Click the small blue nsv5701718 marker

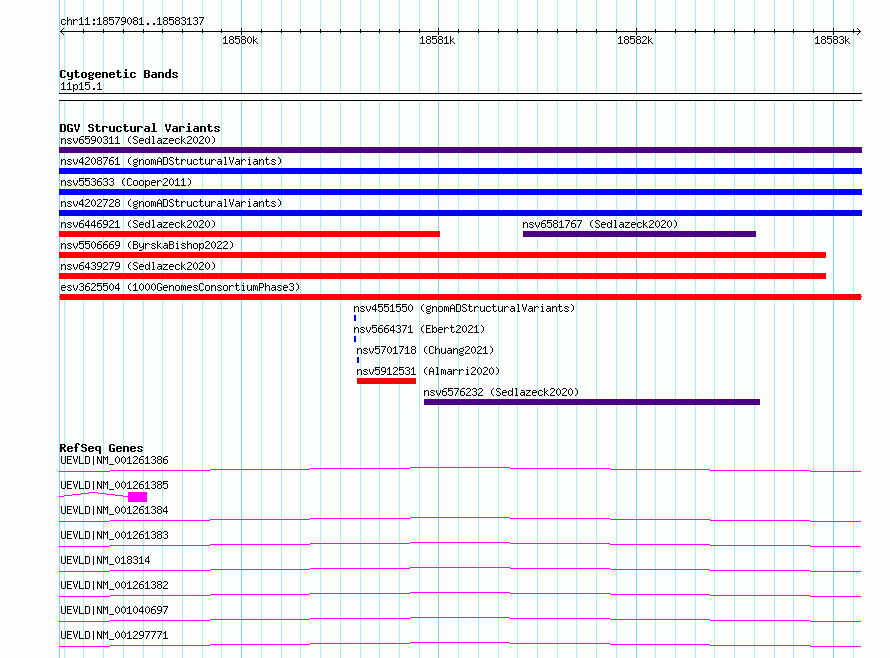point(358,360)
